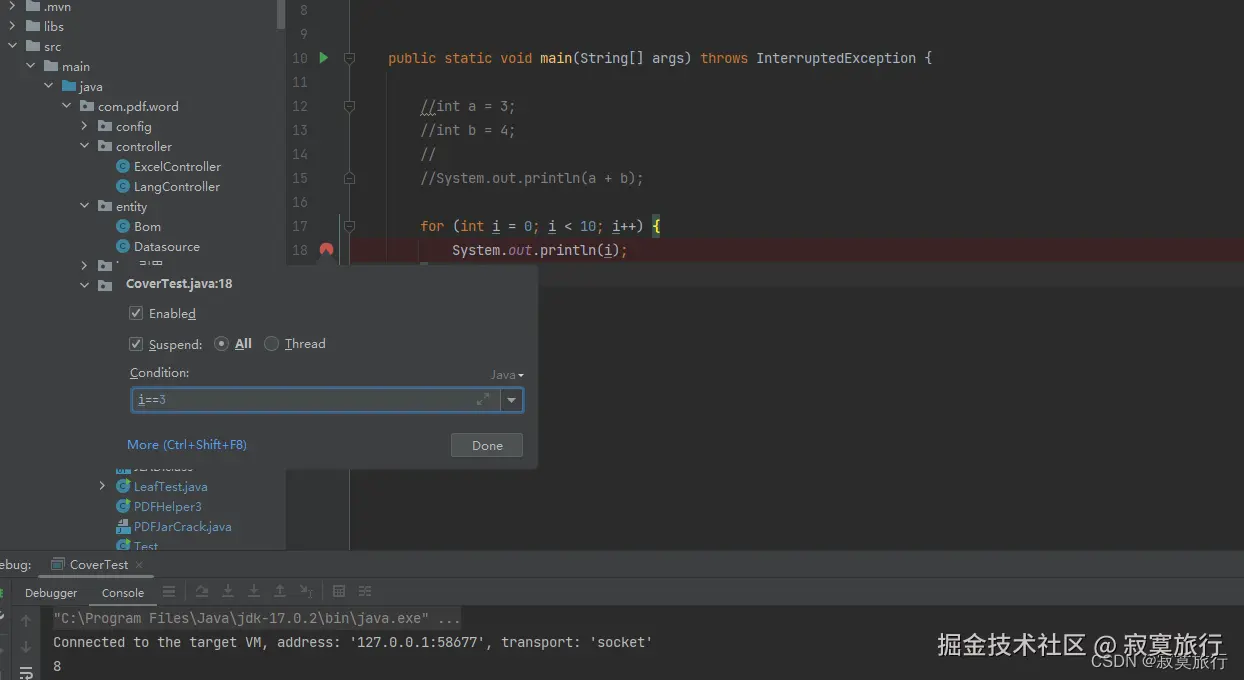1244x680 pixels.
Task: Click the project tree vertical scrollbar
Action: pyautogui.click(x=281, y=15)
